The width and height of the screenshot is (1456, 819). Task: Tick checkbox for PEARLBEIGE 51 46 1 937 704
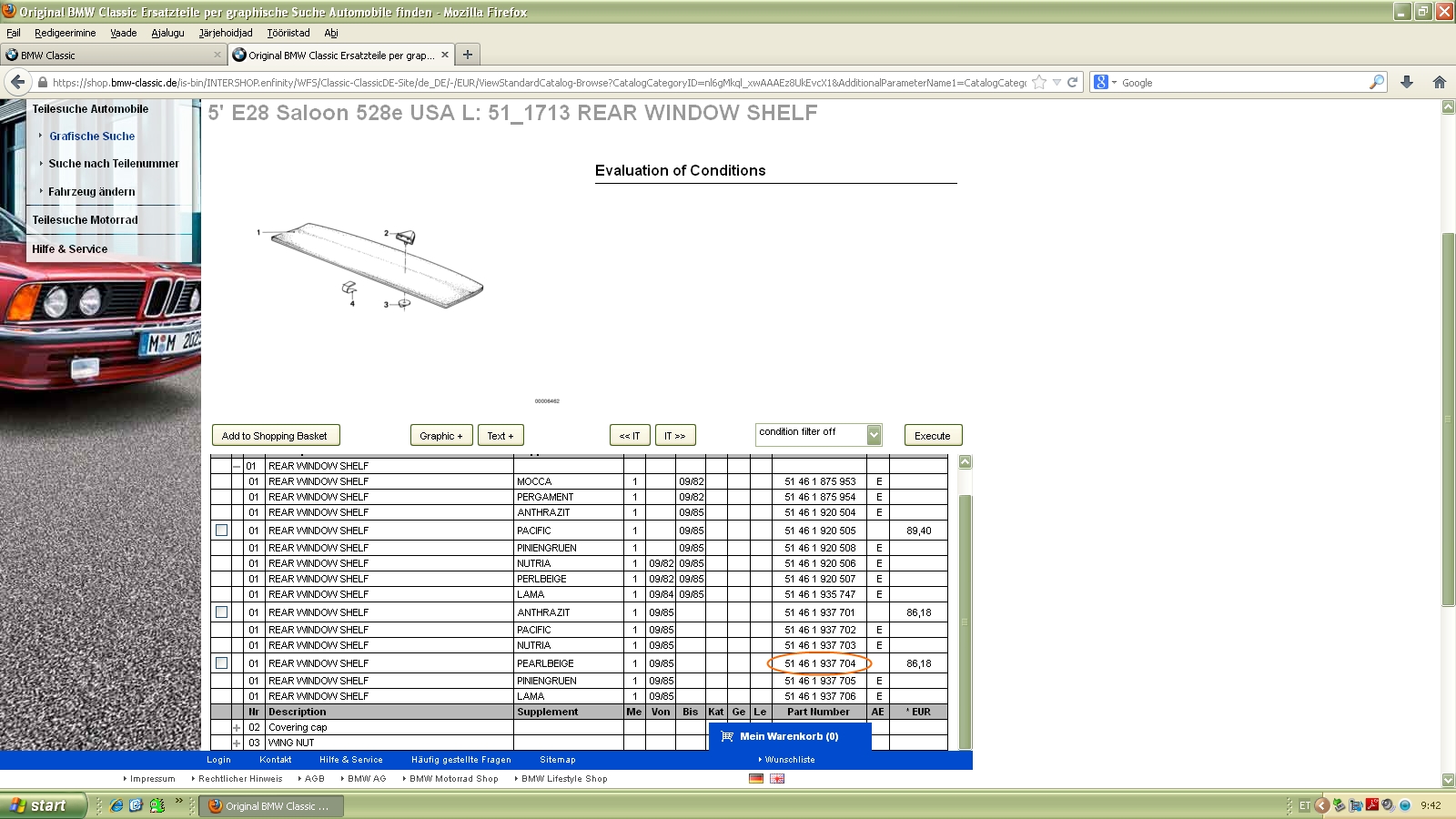click(221, 663)
